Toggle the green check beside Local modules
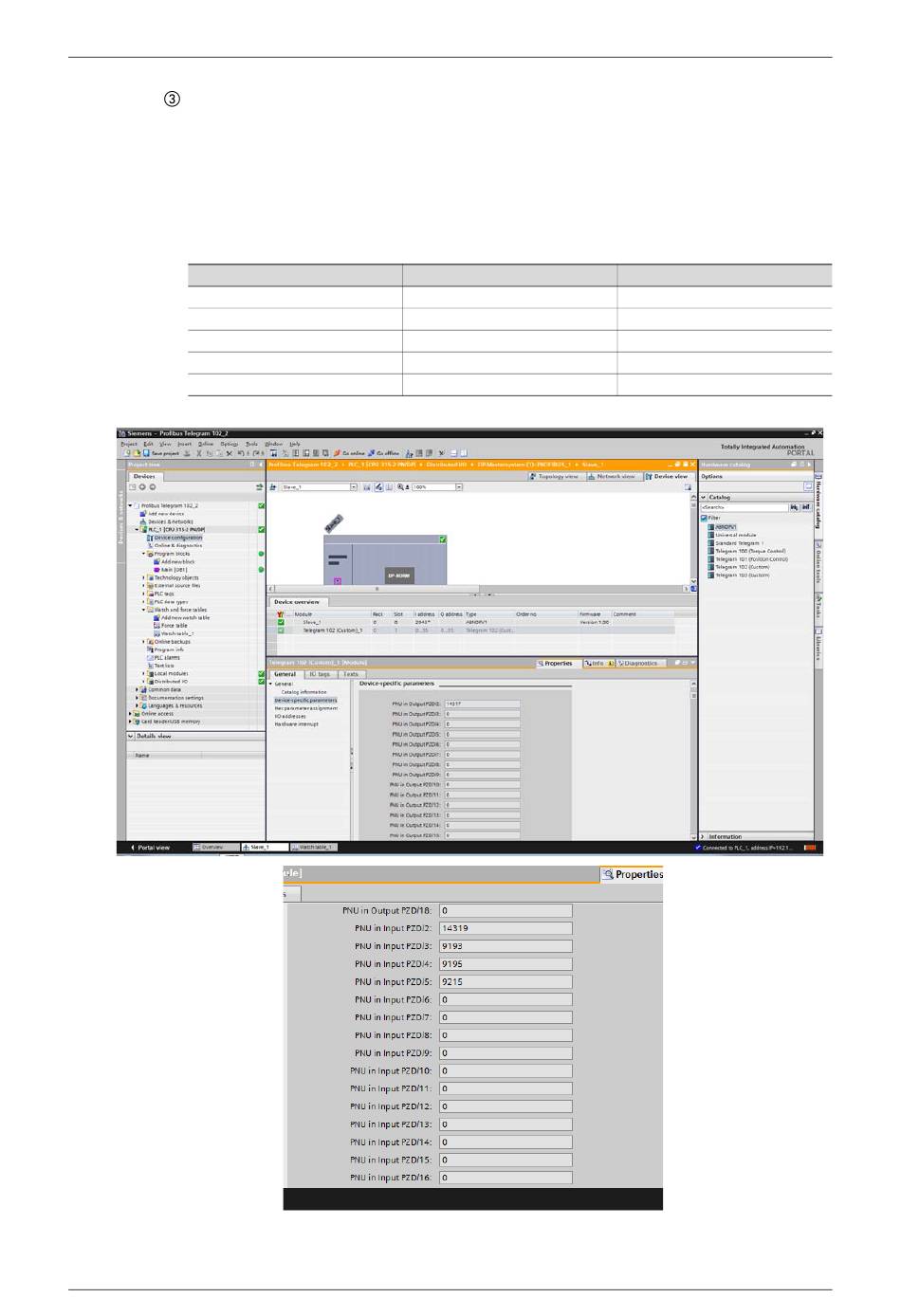Screen dimensions: 901x1316 261,674
